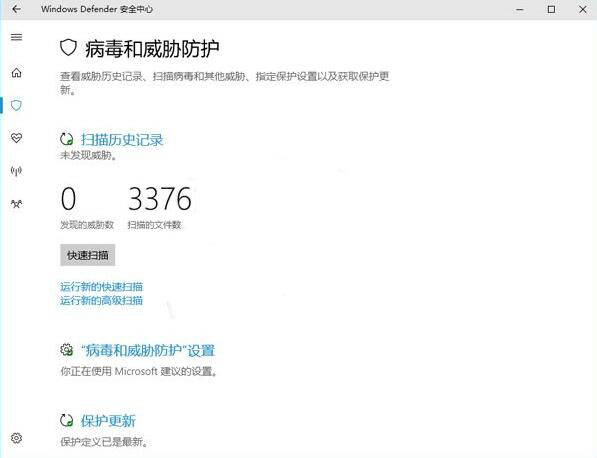Click 运行新的快速扫描 link
Viewport: 597px width, 458px height.
(x=101, y=286)
